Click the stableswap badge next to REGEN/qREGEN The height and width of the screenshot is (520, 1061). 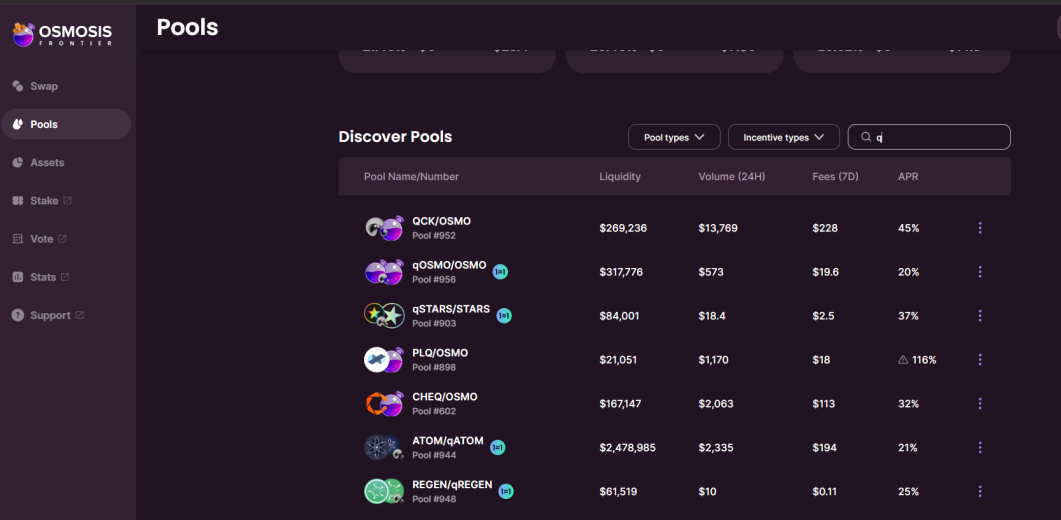[505, 491]
